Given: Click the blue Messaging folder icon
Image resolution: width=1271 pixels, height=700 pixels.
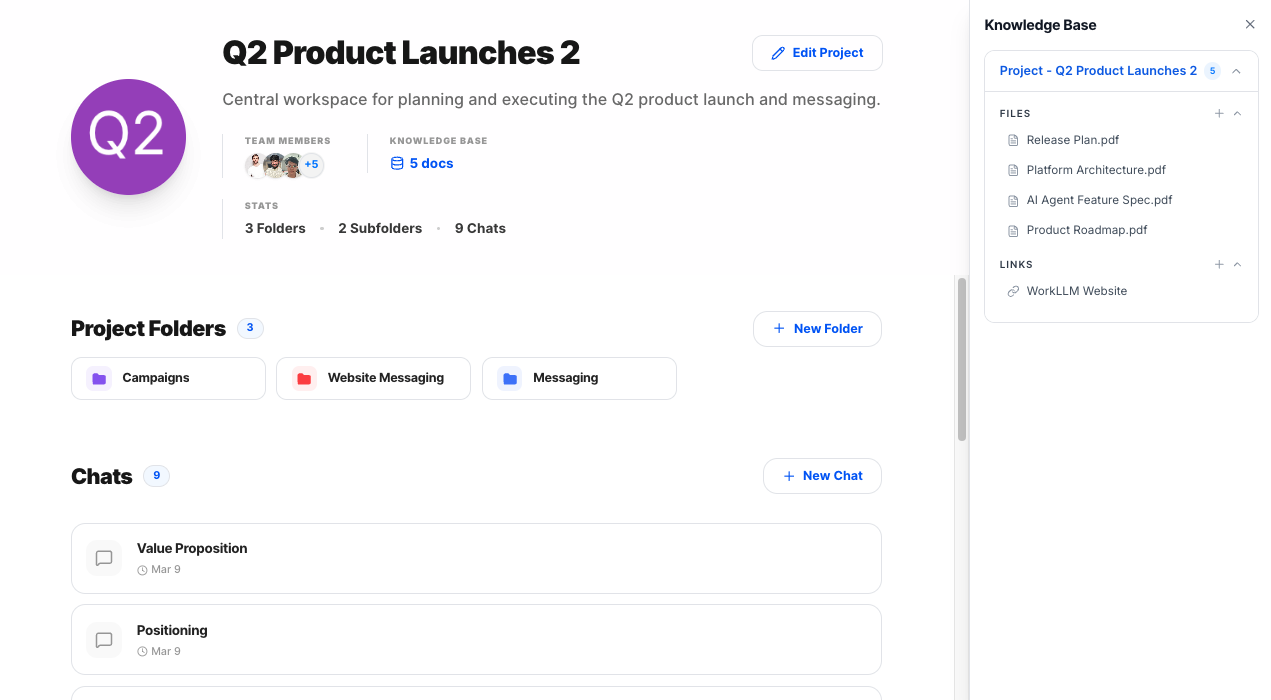Looking at the screenshot, I should point(510,379).
